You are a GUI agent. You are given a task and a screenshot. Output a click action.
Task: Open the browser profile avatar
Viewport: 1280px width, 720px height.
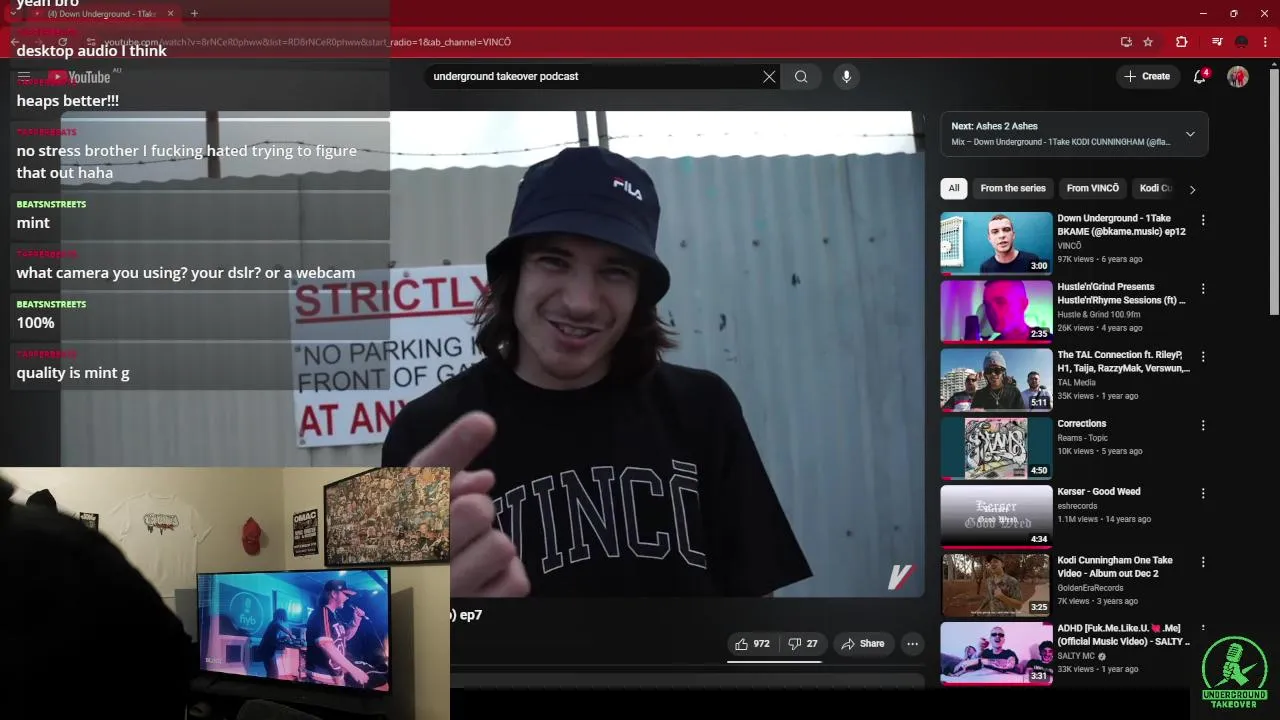coord(1241,42)
